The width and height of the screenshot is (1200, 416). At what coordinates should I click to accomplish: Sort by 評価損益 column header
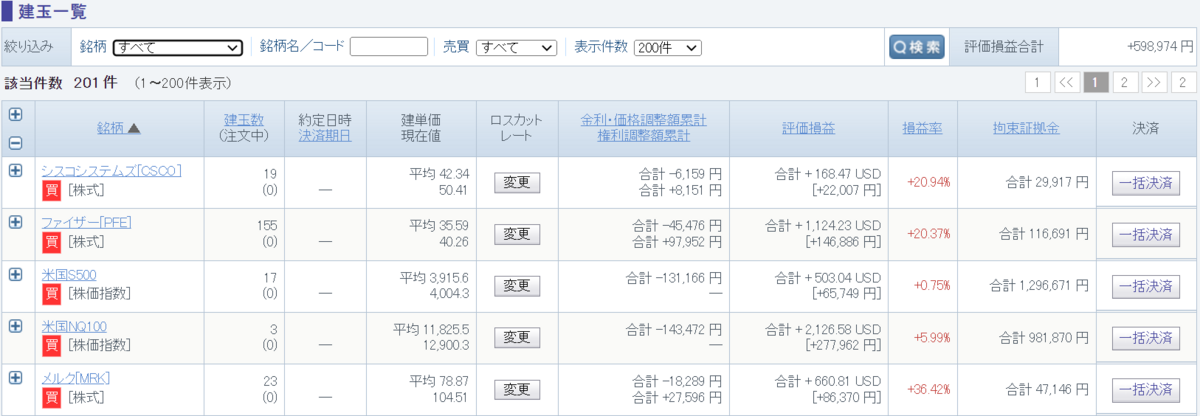point(808,128)
